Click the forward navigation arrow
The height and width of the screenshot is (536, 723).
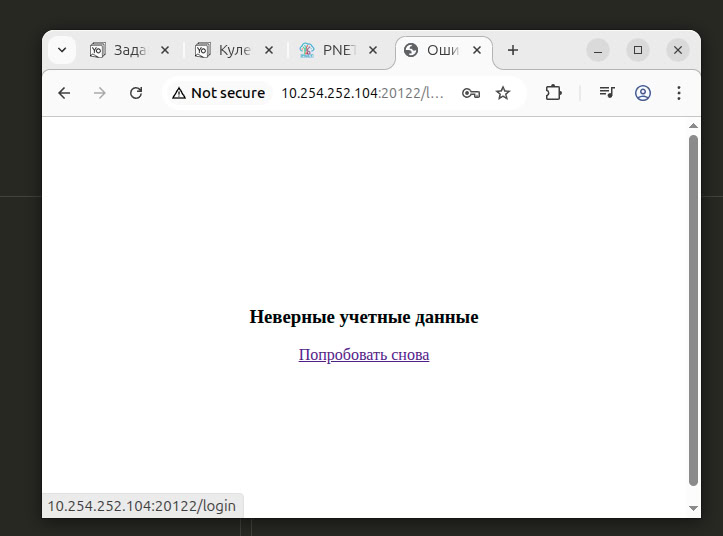pyautogui.click(x=100, y=93)
